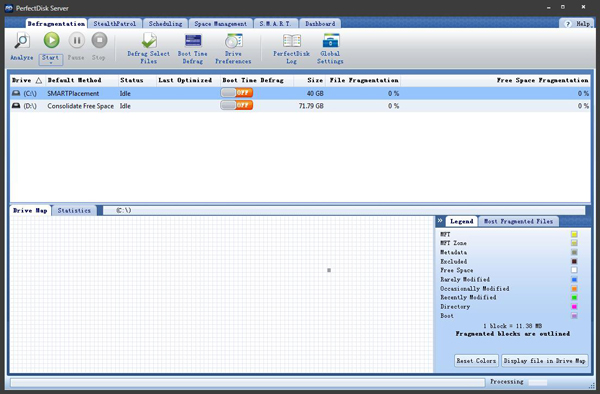Open the Dashboard tab

(320, 23)
